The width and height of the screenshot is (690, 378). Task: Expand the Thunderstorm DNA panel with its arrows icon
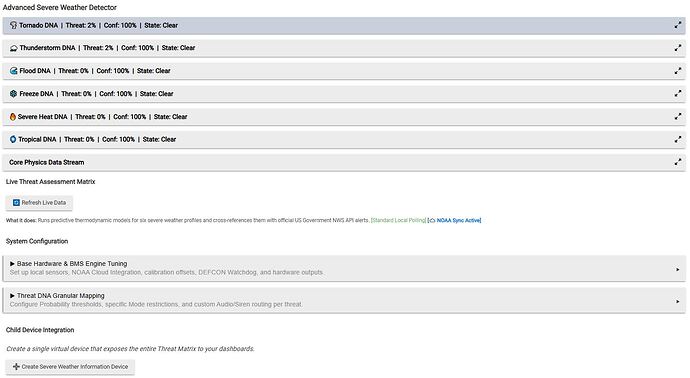click(678, 48)
